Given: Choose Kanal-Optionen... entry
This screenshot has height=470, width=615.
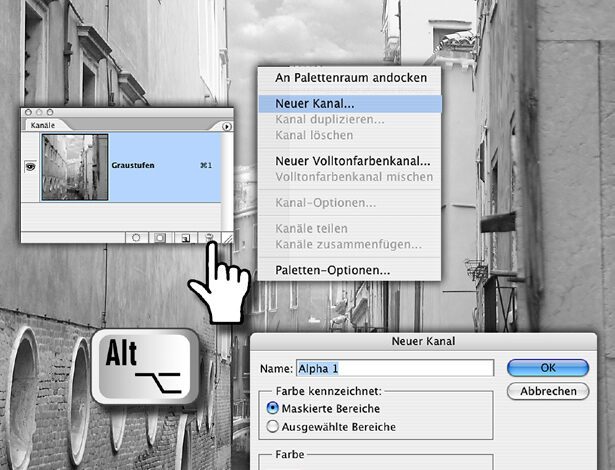Looking at the screenshot, I should point(350,203).
